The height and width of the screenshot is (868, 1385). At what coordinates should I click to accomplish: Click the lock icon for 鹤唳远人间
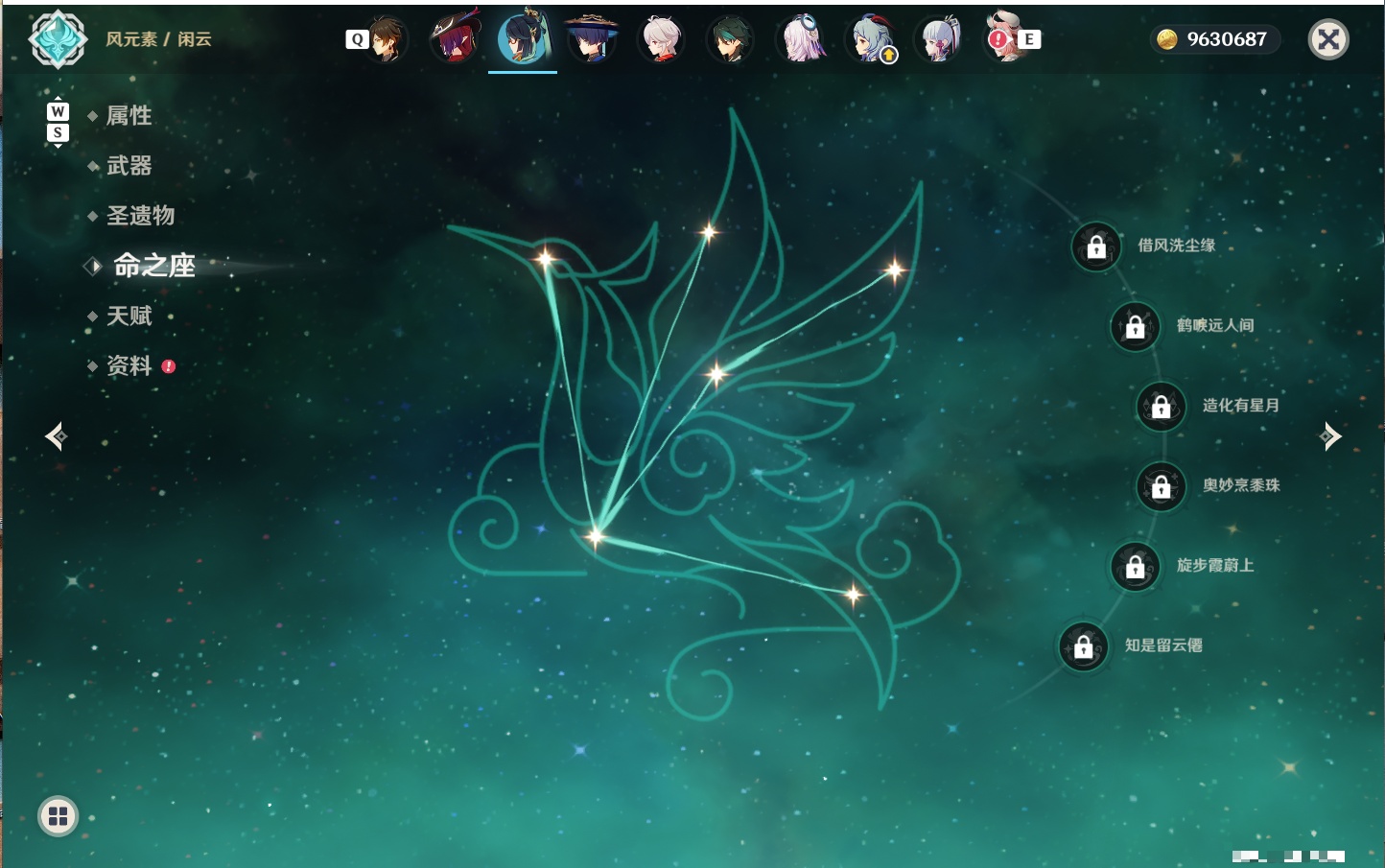pyautogui.click(x=1135, y=327)
